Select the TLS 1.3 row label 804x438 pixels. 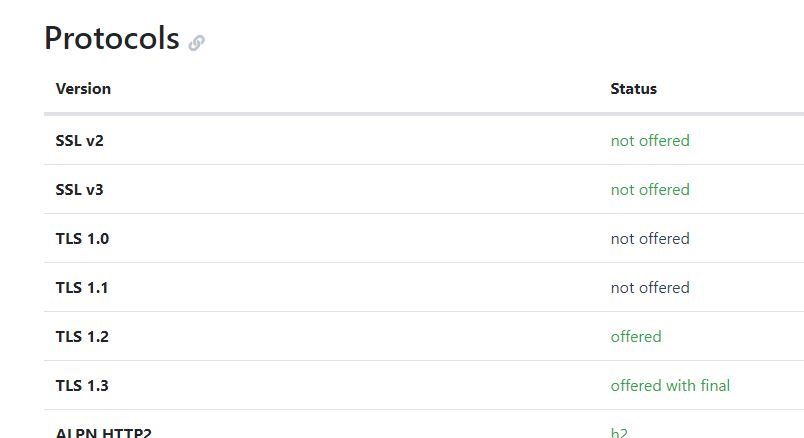click(82, 385)
